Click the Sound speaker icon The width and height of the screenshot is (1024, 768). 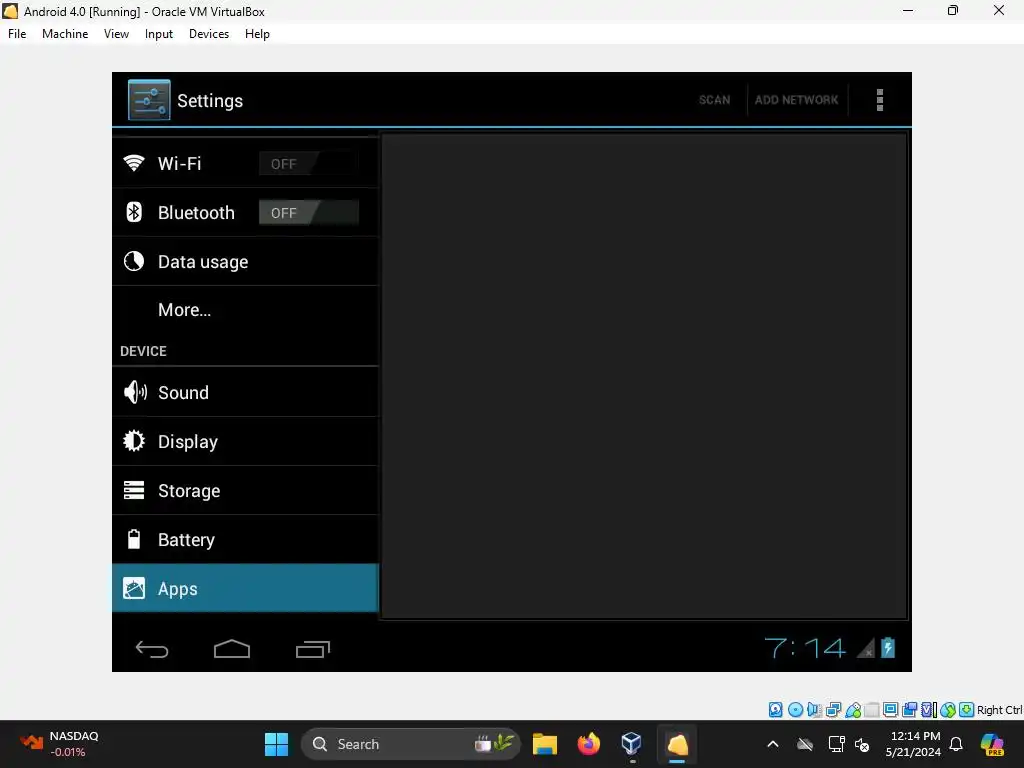click(135, 392)
